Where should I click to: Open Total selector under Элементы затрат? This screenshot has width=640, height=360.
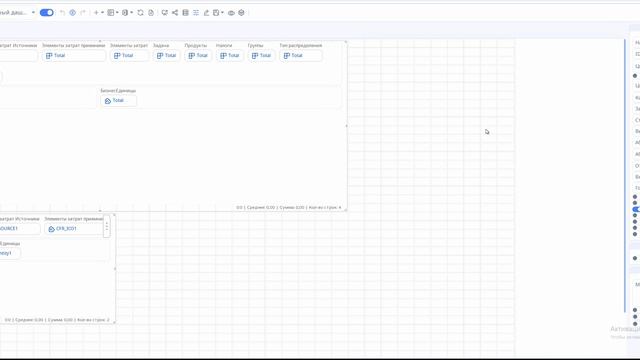(x=129, y=56)
